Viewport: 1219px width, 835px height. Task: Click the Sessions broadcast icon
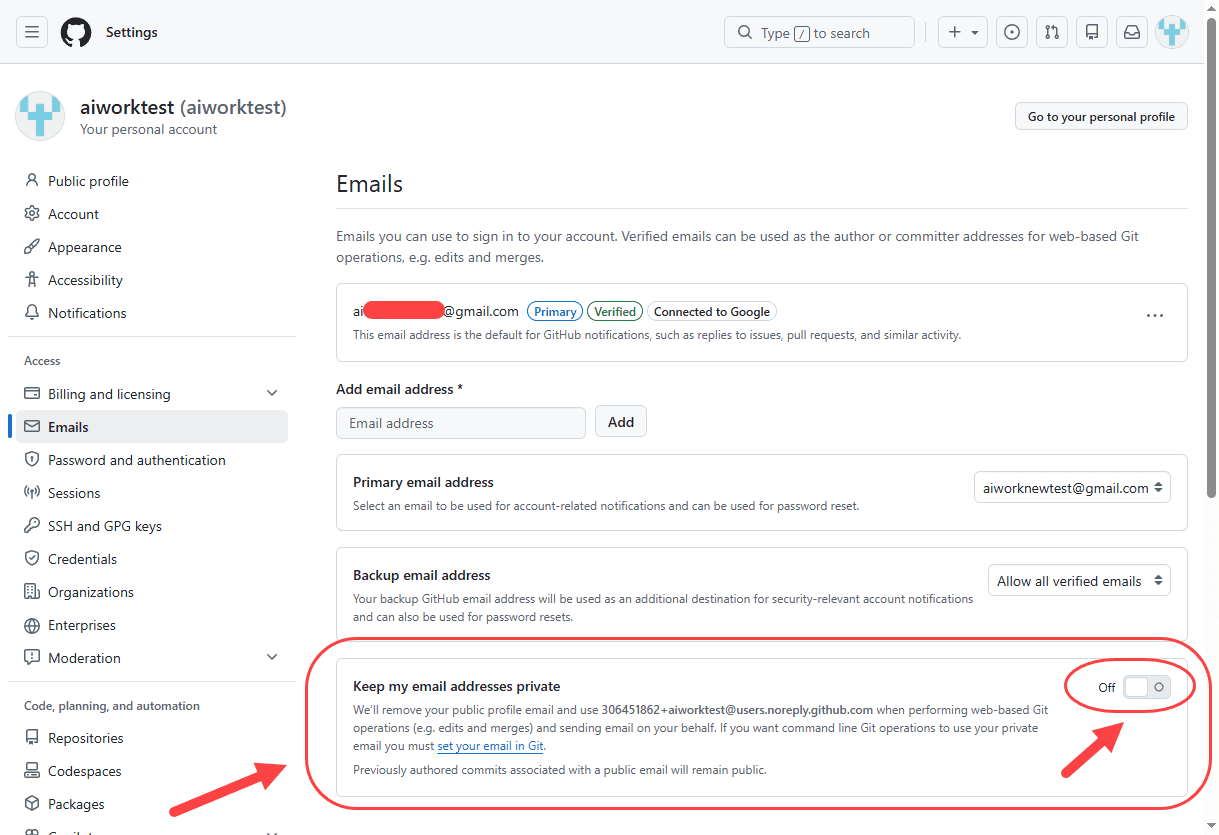click(32, 493)
